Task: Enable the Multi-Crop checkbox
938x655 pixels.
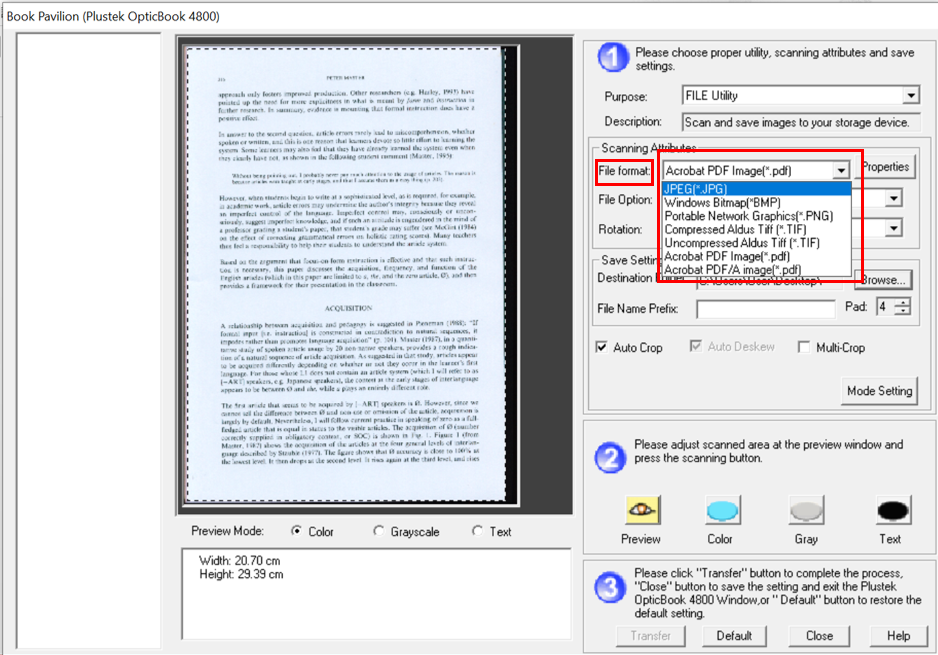Action: [804, 347]
